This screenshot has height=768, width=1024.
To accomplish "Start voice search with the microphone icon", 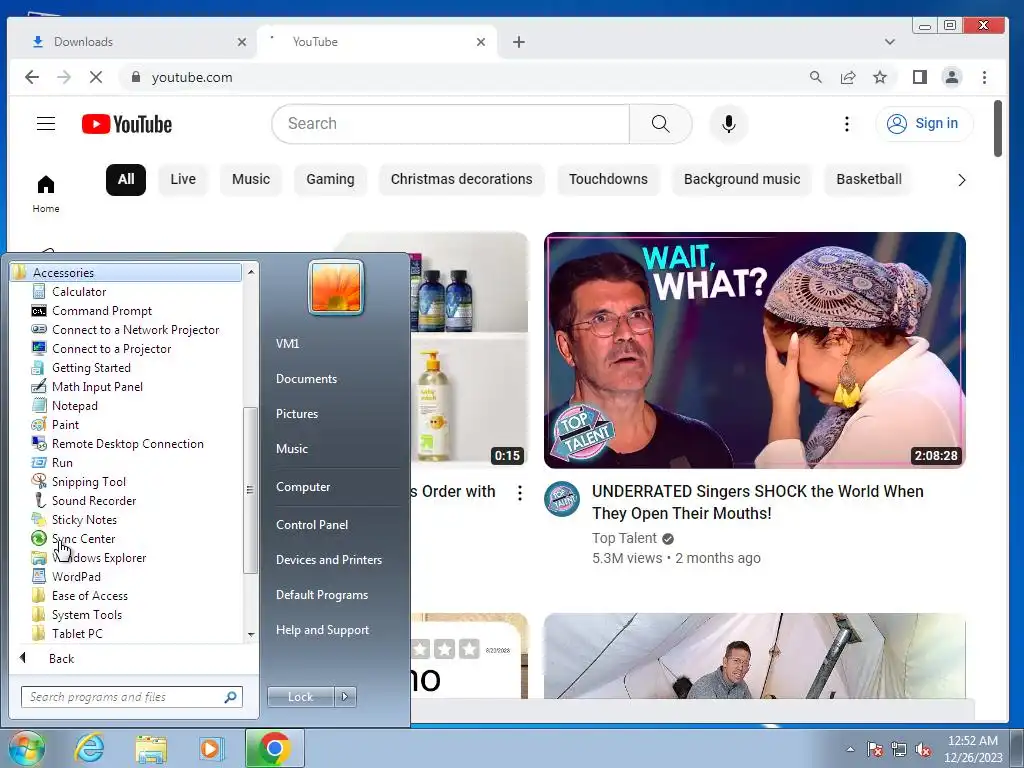I will coord(729,124).
